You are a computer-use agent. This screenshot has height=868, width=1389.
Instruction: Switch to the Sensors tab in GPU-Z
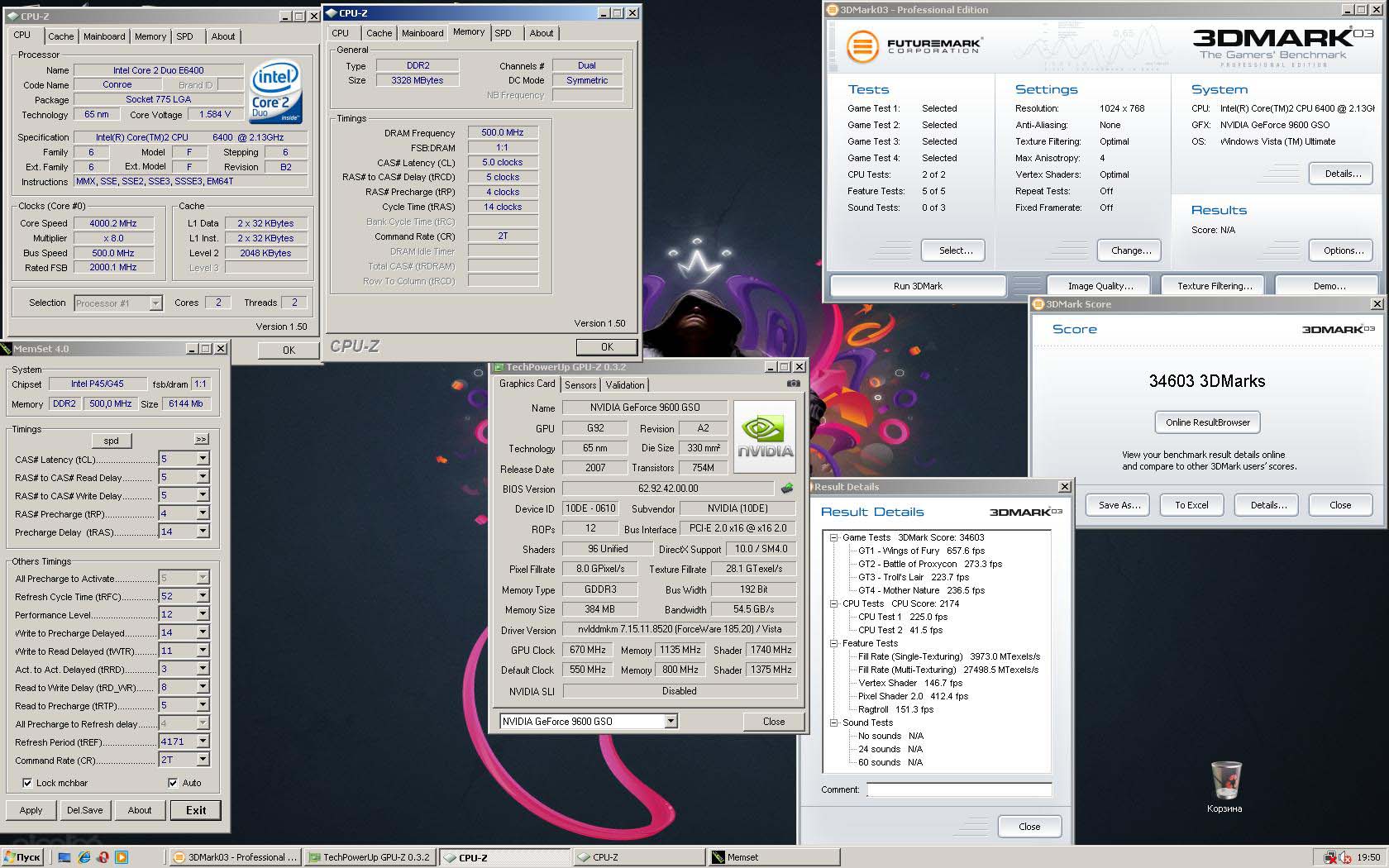580,385
